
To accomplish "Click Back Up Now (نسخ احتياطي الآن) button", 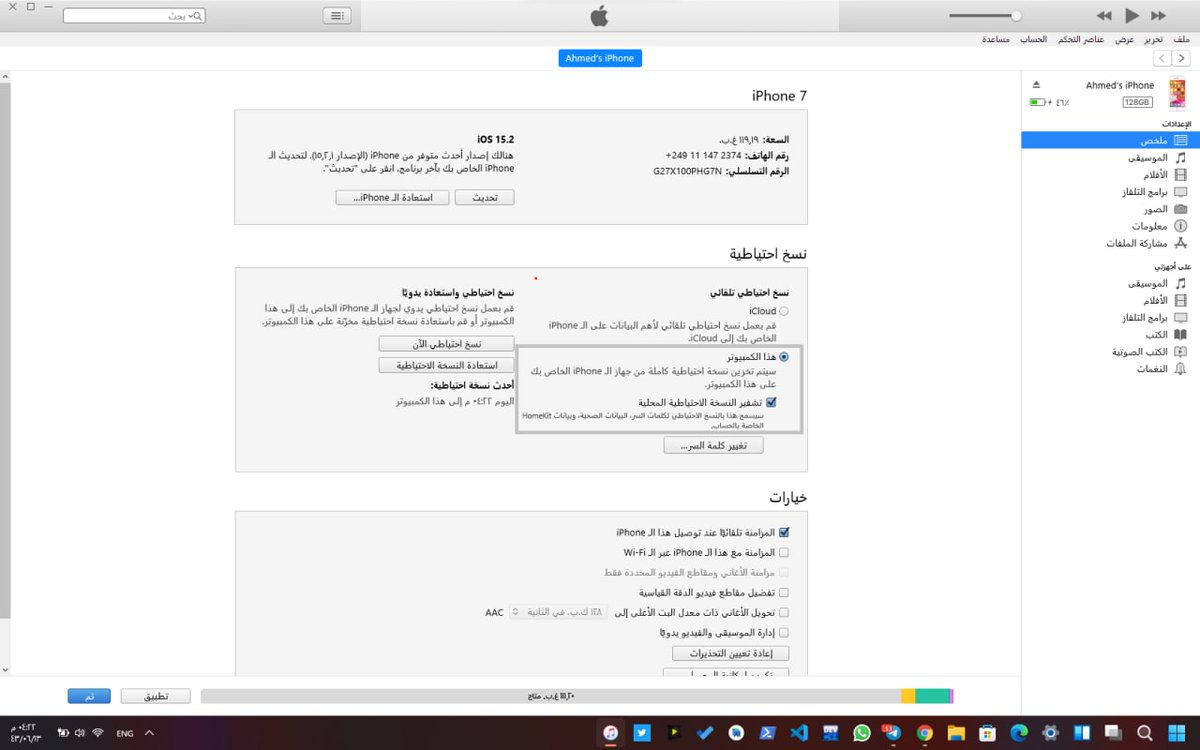I will point(446,344).
